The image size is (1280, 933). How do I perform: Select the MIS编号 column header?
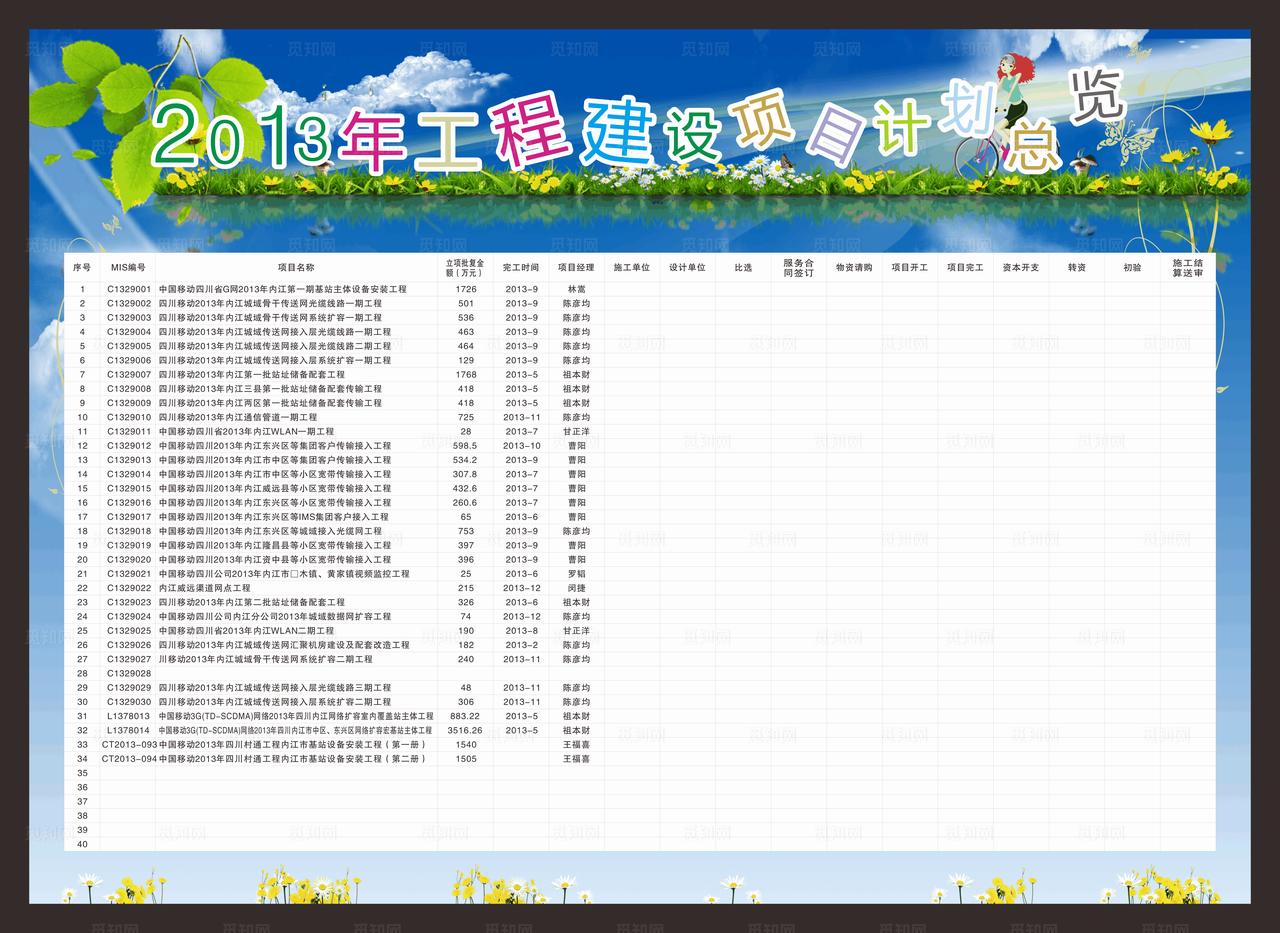[x=129, y=267]
